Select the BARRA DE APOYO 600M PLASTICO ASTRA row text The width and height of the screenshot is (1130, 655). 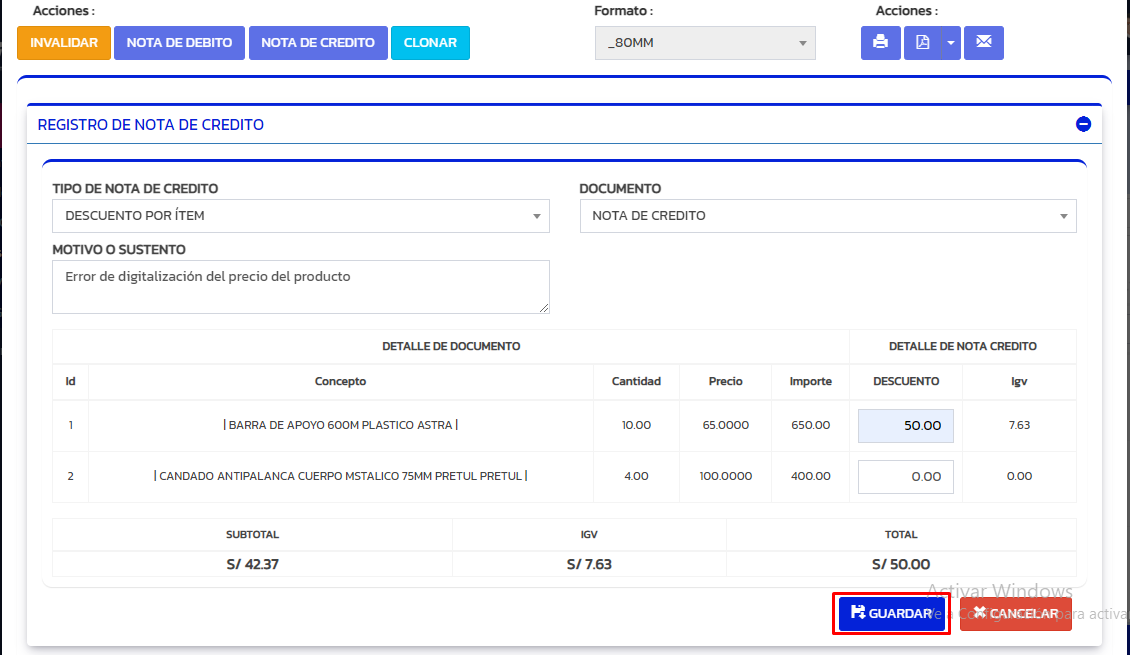(x=340, y=425)
